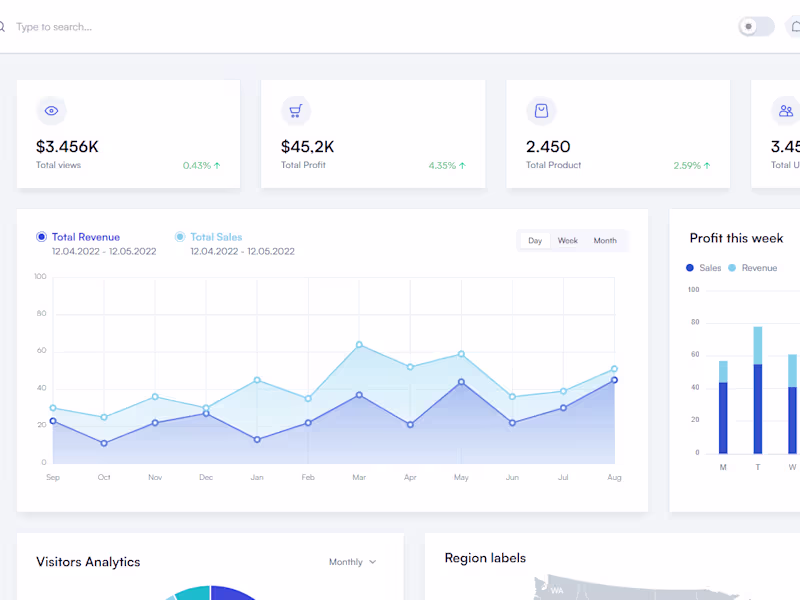Screen dimensions: 800x600
Task: Click the 4.35% growth indicator
Action: pos(447,165)
